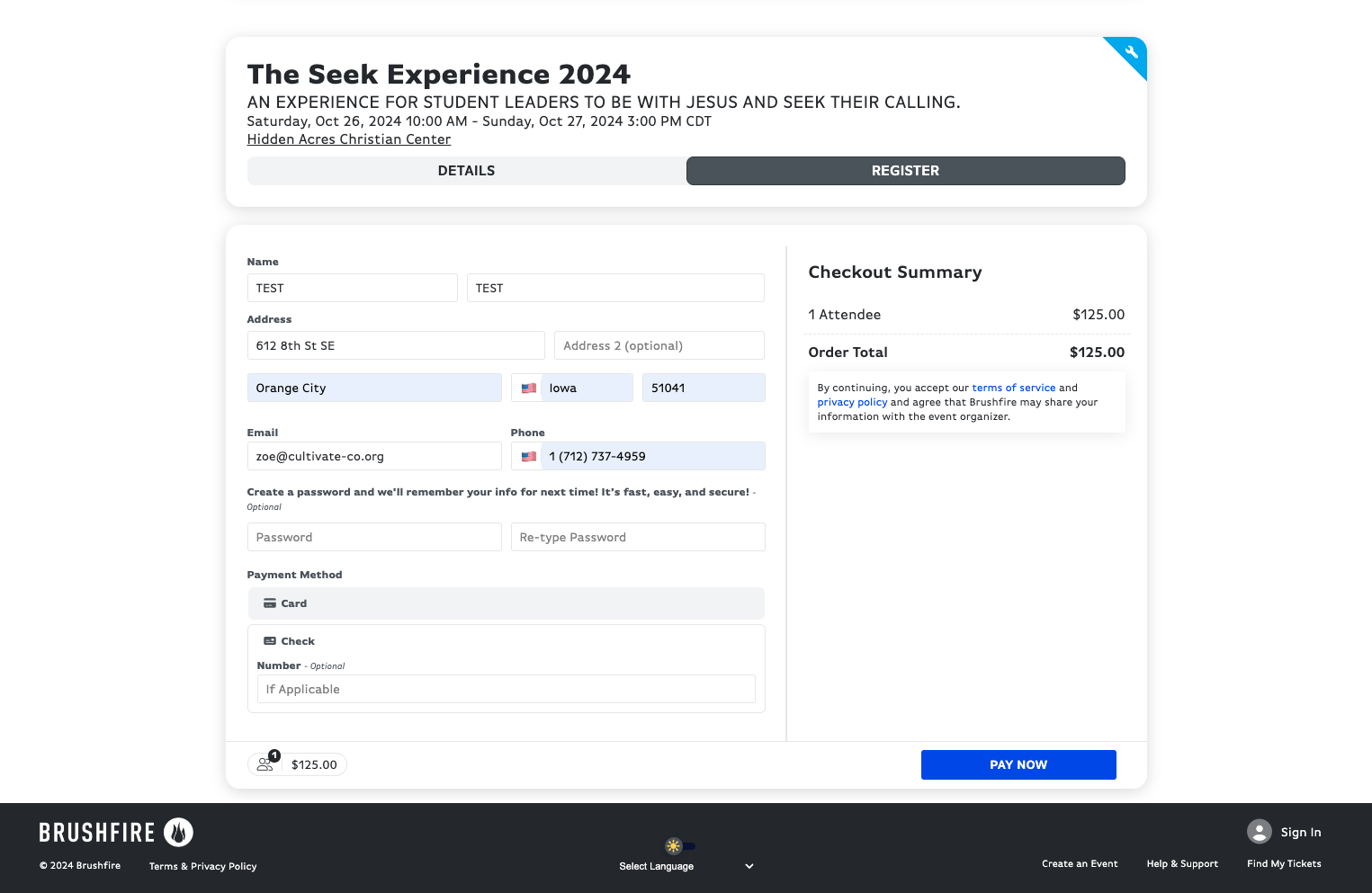Image resolution: width=1372 pixels, height=893 pixels.
Task: Open the privacy policy link
Action: tap(852, 403)
